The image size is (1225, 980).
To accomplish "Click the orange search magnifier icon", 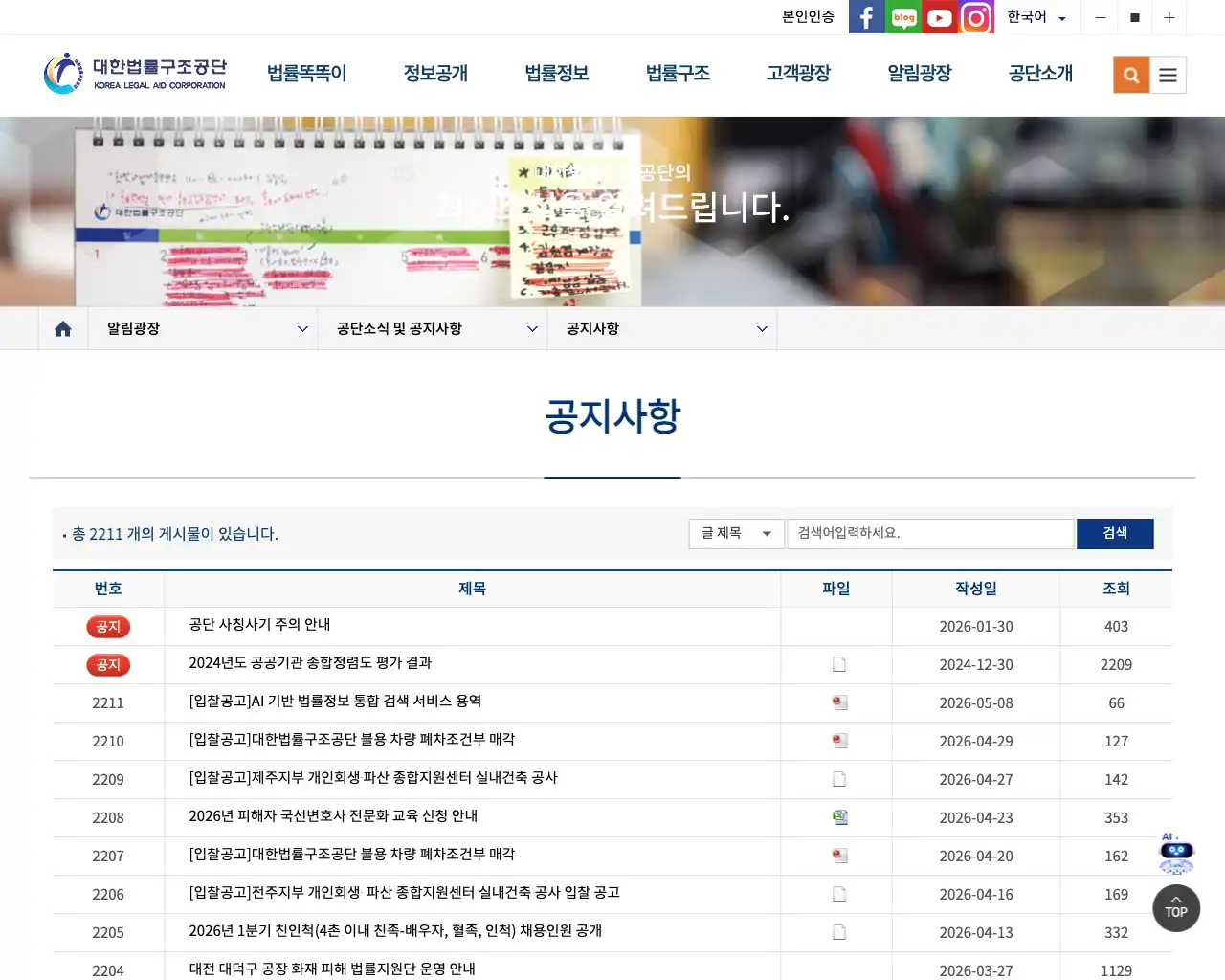I will coord(1131,75).
